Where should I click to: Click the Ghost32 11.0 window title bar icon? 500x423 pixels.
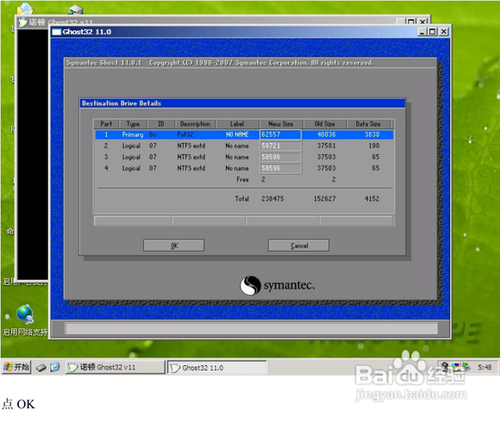point(57,32)
